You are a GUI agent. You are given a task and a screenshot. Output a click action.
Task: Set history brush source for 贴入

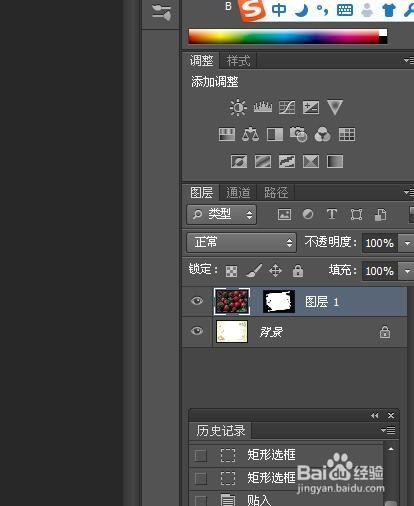point(201,501)
